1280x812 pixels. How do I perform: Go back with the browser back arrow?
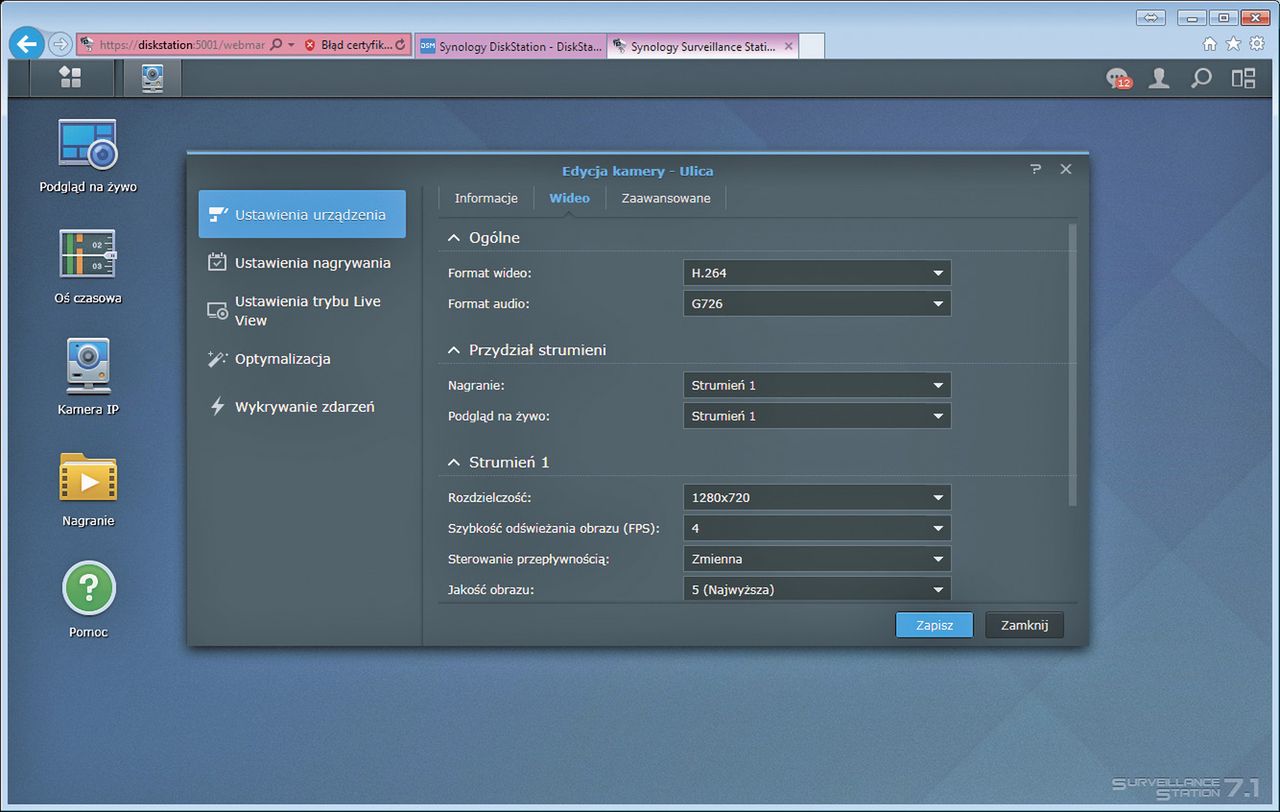[28, 44]
